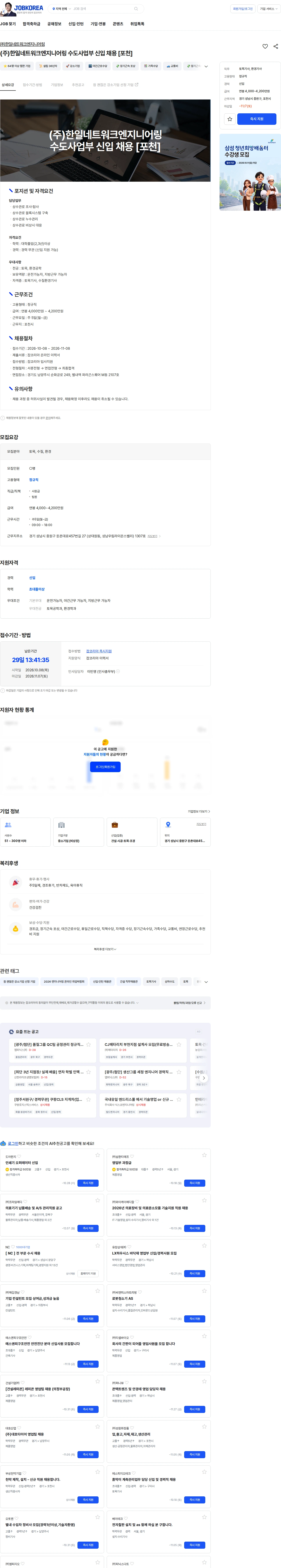Viewport: 281px width, 1568px height.
Task: Click the 불법/허위/과장/오류 신고 link
Action: click(189, 1003)
